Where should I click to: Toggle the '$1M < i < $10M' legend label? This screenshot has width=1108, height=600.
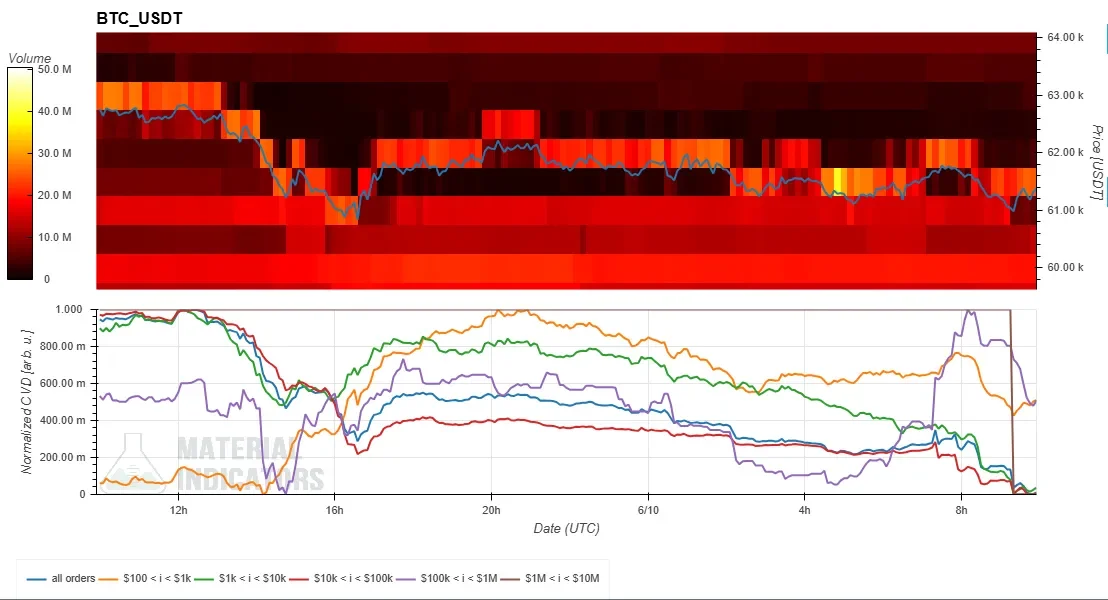[562, 578]
